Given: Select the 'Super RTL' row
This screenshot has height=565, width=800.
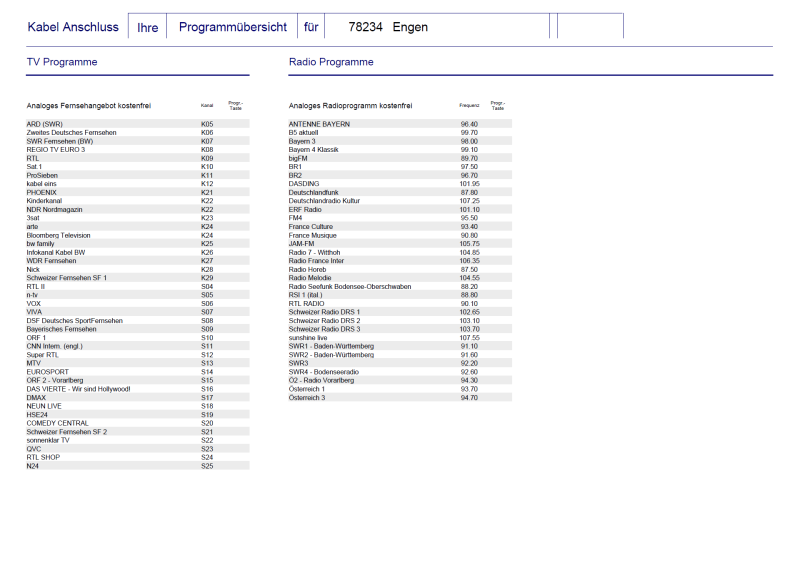Looking at the screenshot, I should [x=138, y=355].
